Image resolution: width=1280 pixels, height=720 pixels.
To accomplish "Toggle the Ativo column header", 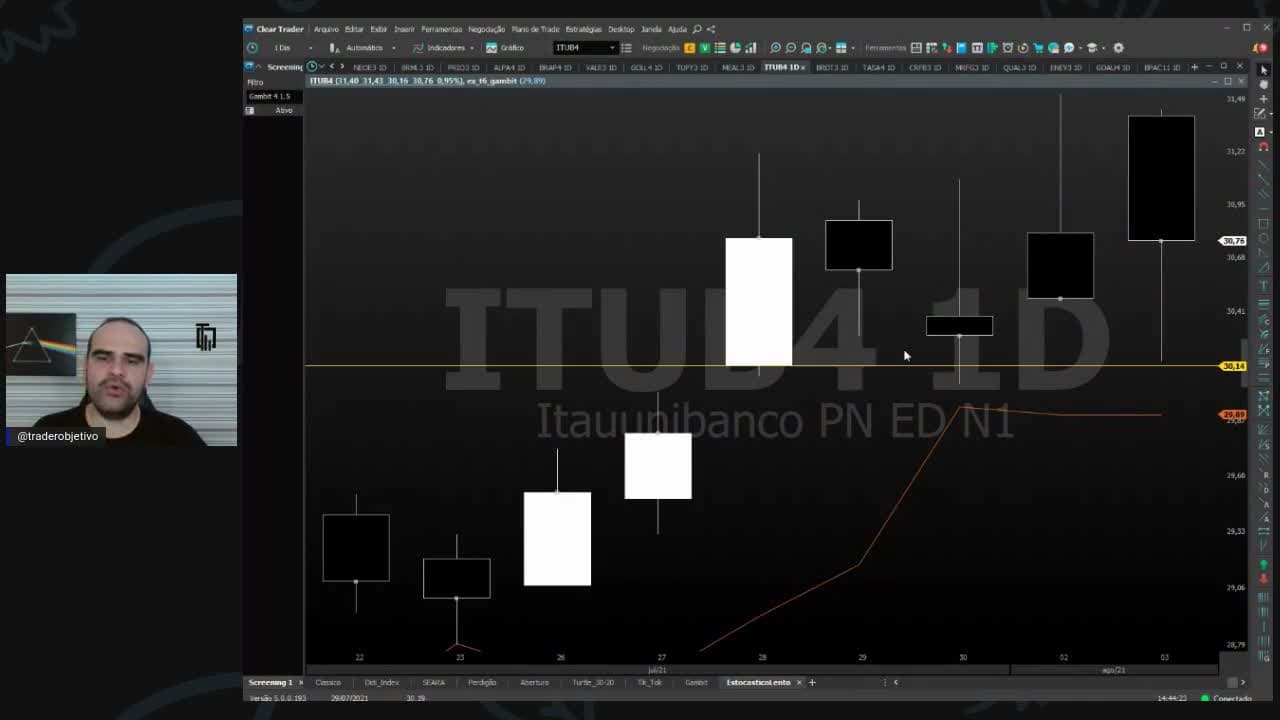I will point(284,110).
